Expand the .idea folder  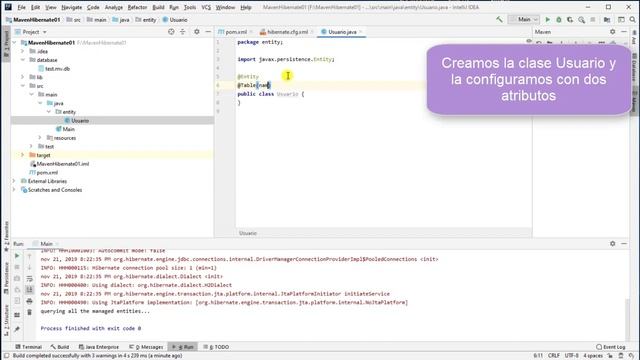(x=23, y=51)
